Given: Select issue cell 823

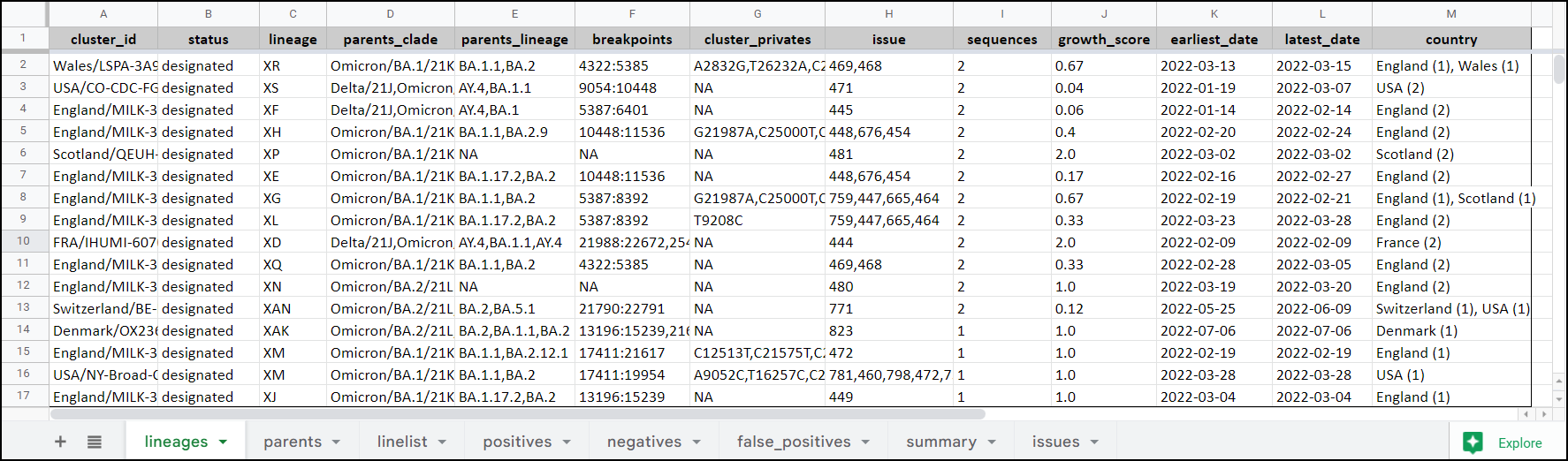Looking at the screenshot, I should [888, 330].
